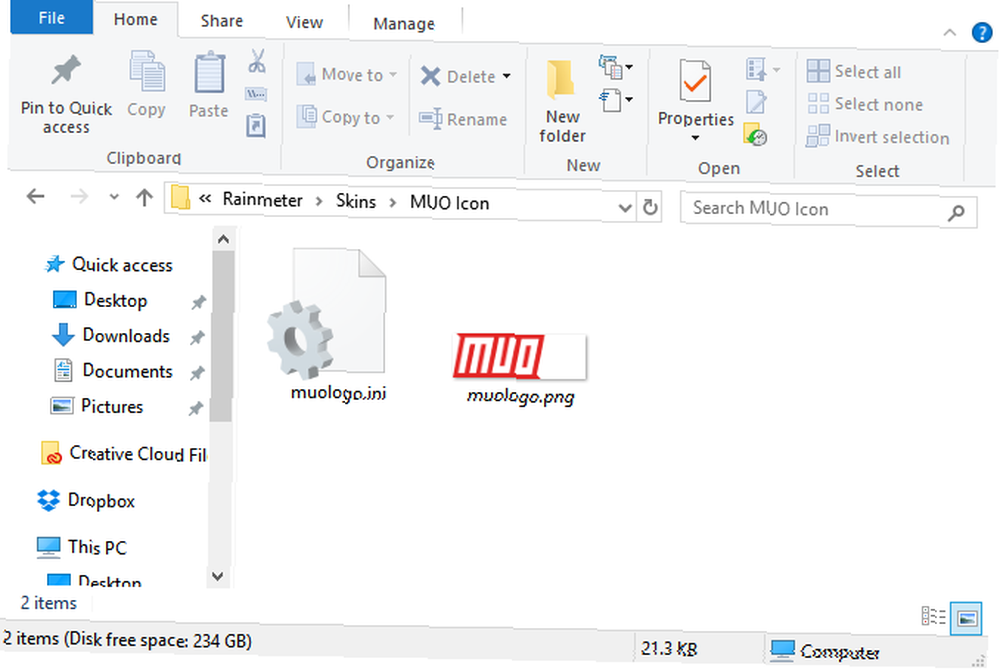Click the Refresh button
The width and height of the screenshot is (1000, 671).
point(650,207)
